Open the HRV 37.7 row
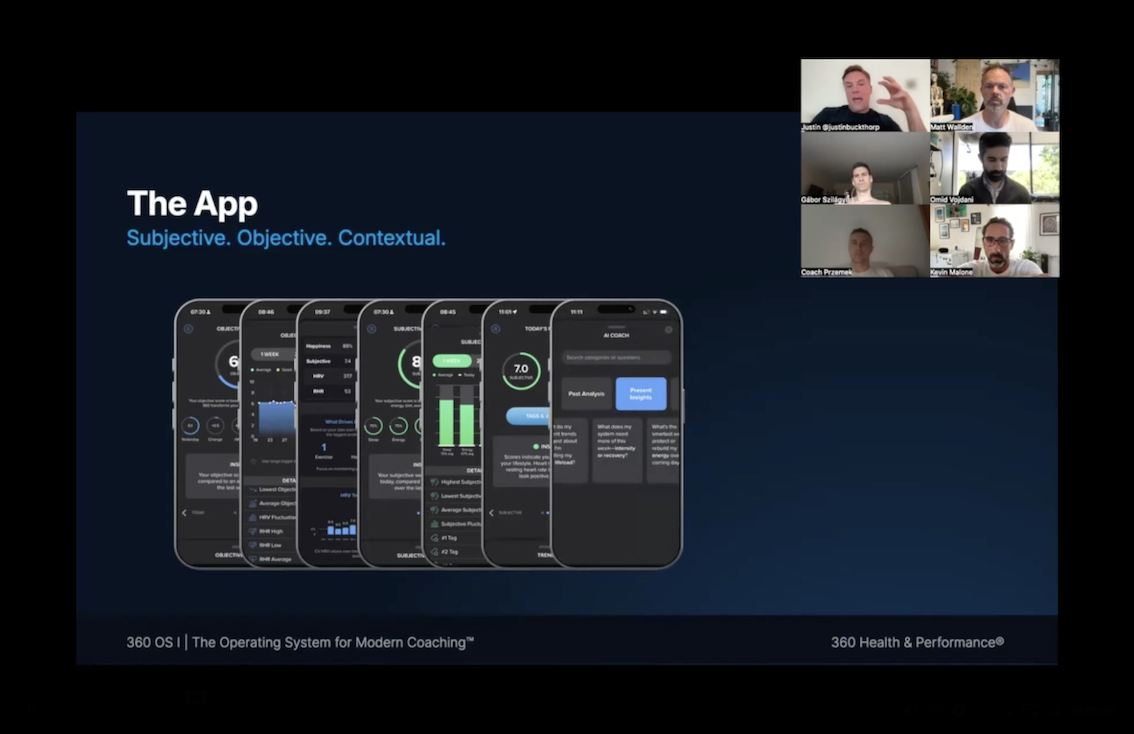 pyautogui.click(x=329, y=376)
